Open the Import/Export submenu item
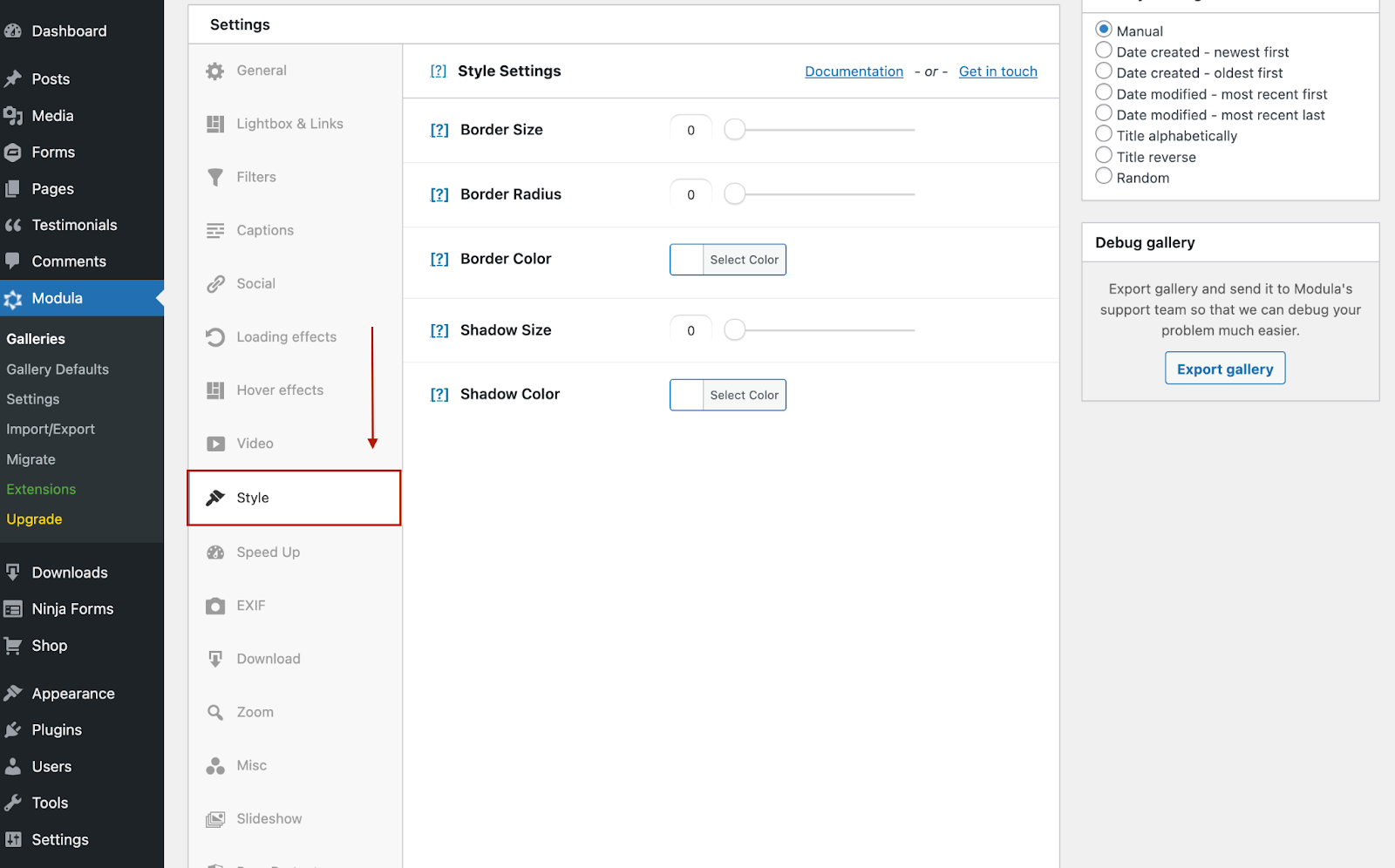 tap(51, 430)
